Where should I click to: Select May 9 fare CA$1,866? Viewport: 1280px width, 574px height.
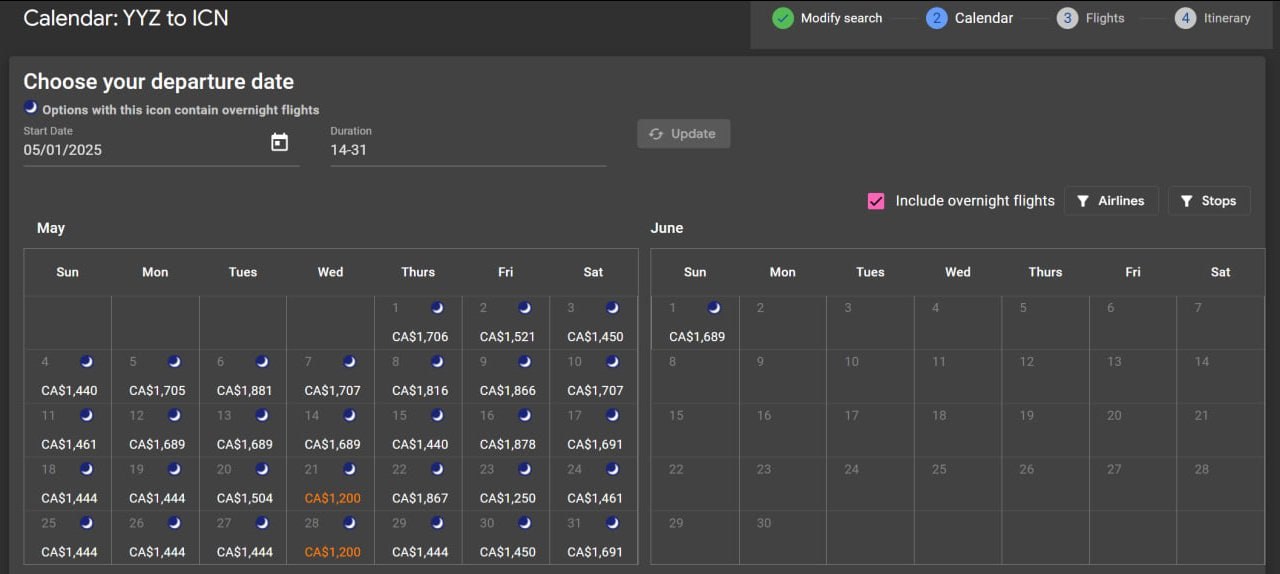tap(508, 390)
